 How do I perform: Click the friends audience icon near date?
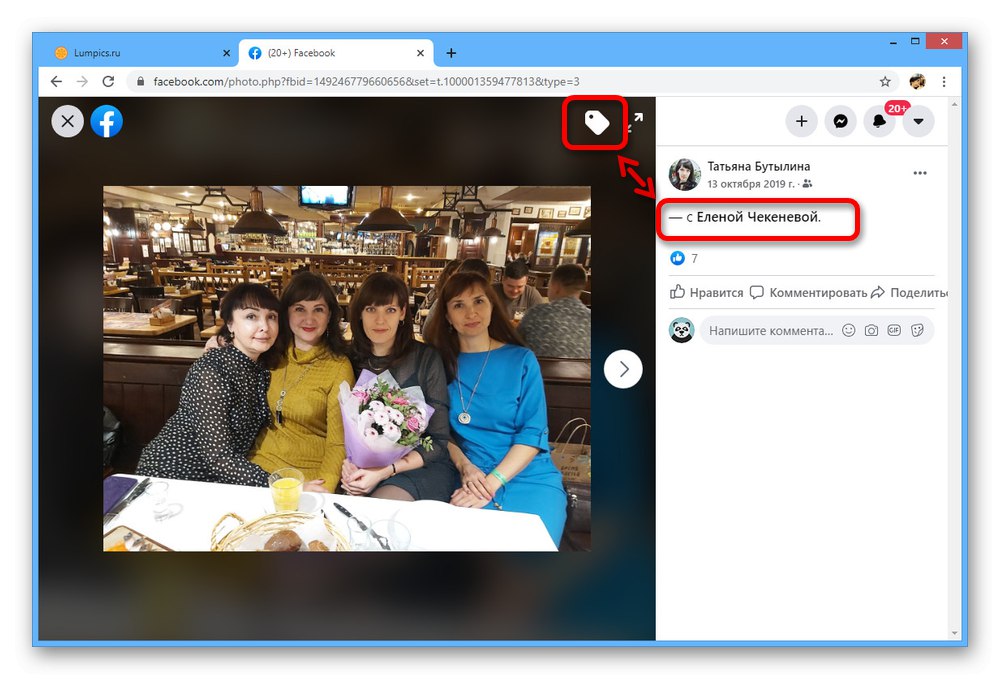807,184
